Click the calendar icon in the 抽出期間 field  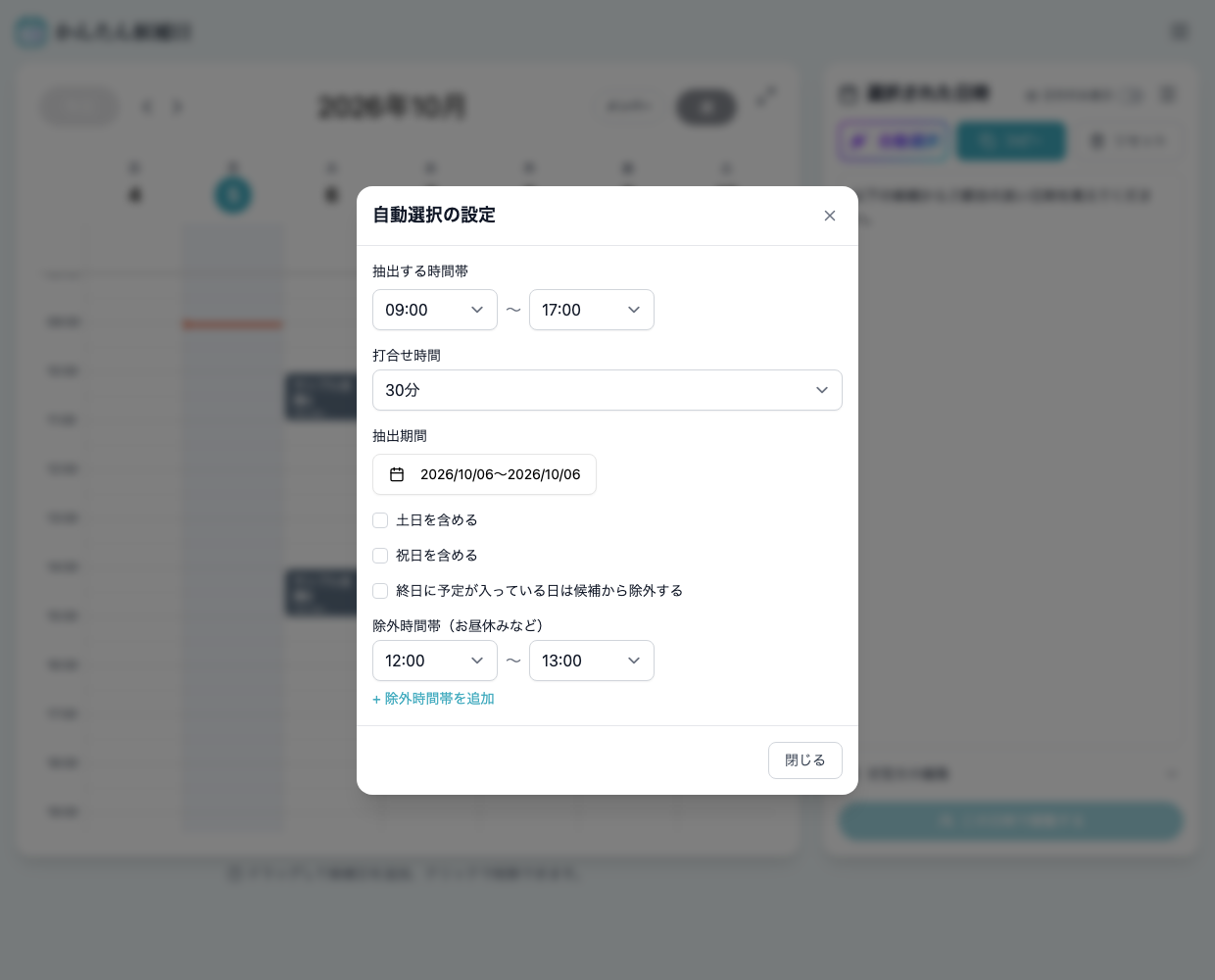(x=397, y=474)
